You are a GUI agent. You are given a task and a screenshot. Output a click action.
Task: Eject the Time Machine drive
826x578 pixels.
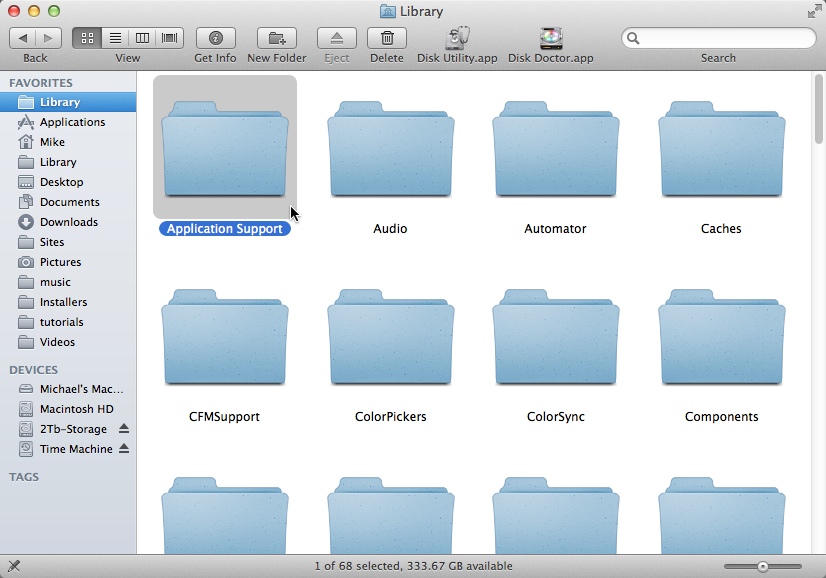point(124,448)
